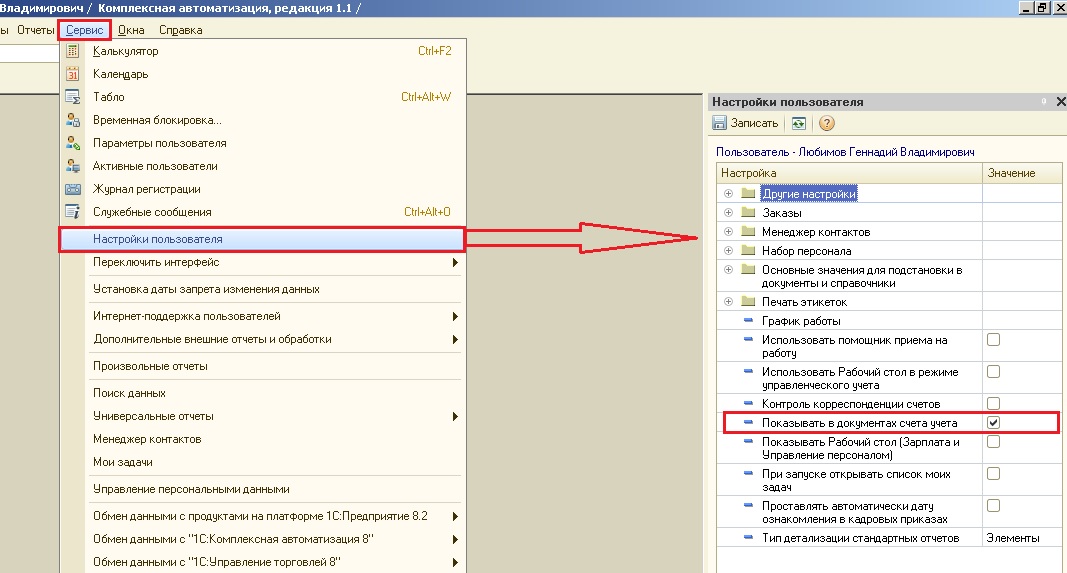This screenshot has width=1067, height=573.
Task: Click the Набор персонала folder icon
Action: 749,250
